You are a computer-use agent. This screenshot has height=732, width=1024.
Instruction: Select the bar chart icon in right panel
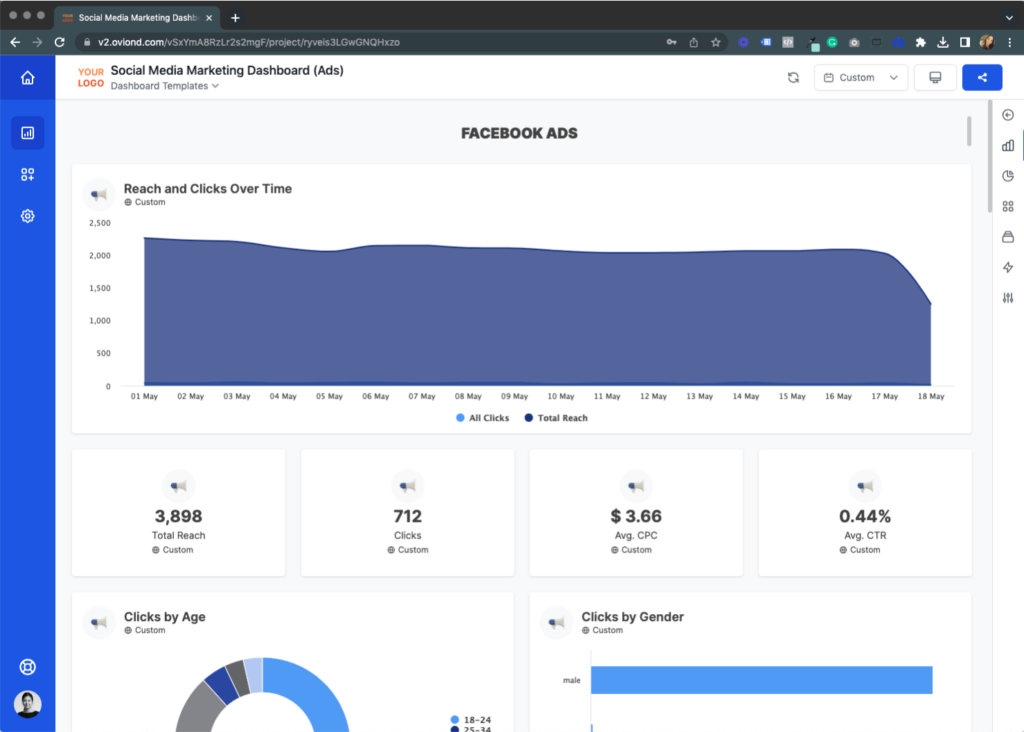pos(1008,146)
